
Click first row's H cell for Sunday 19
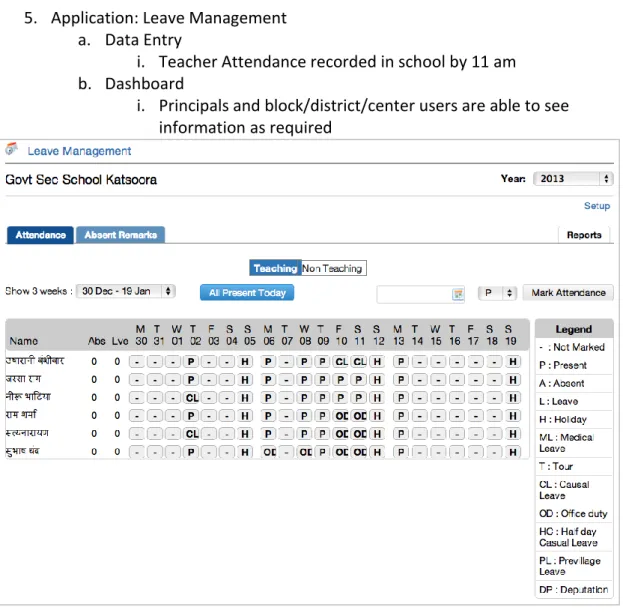point(513,362)
